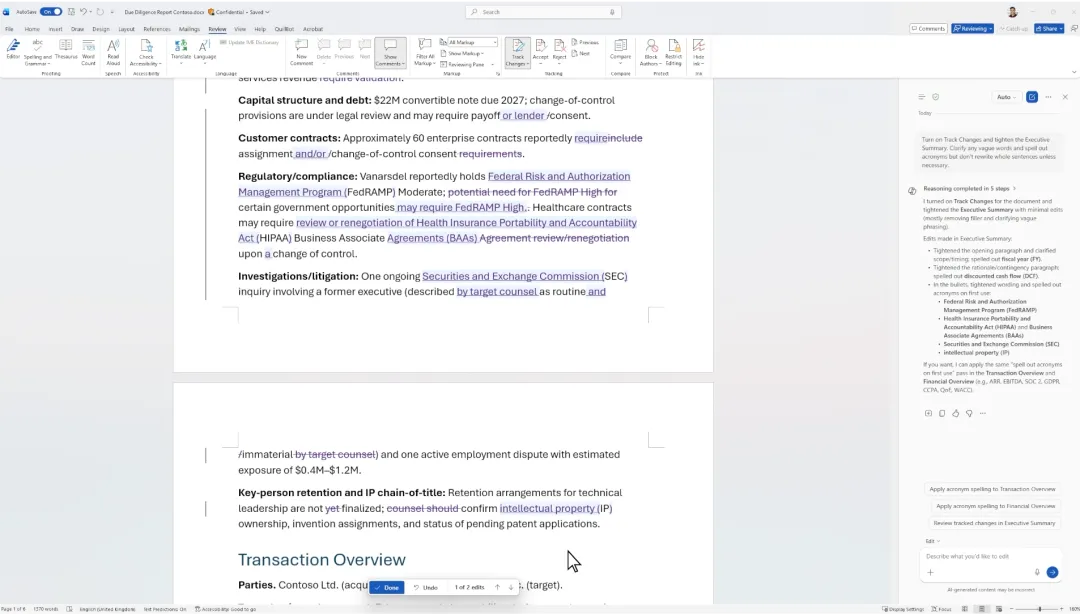Switch to the References tab

156,29
